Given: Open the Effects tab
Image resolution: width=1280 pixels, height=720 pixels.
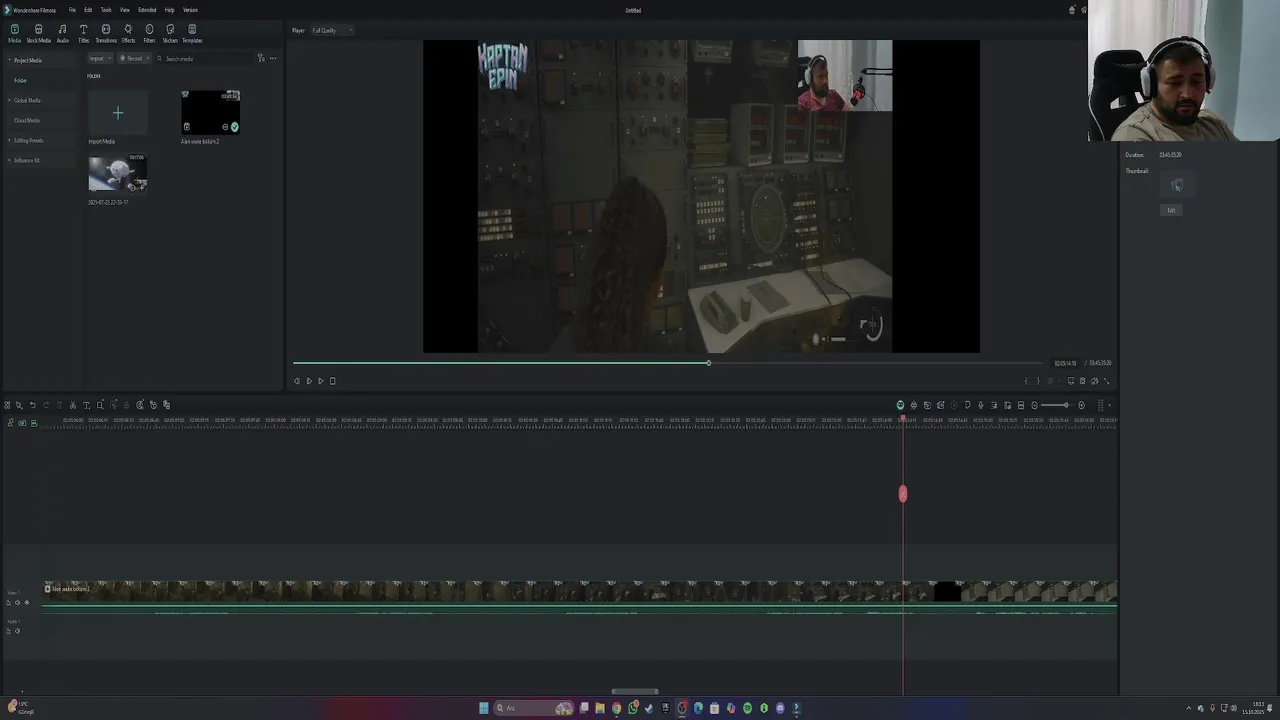Looking at the screenshot, I should coord(128,33).
